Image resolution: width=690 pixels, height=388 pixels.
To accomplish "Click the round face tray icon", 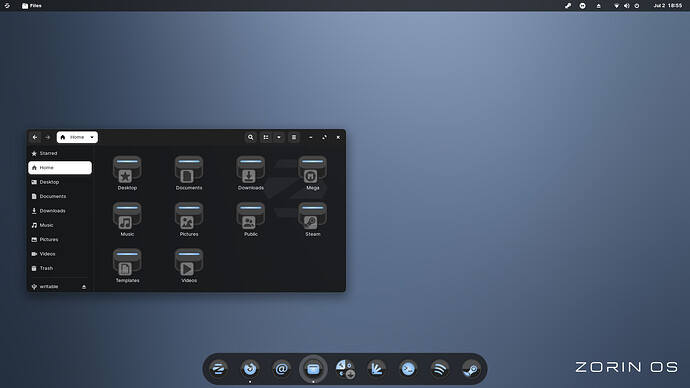I will [x=583, y=6].
